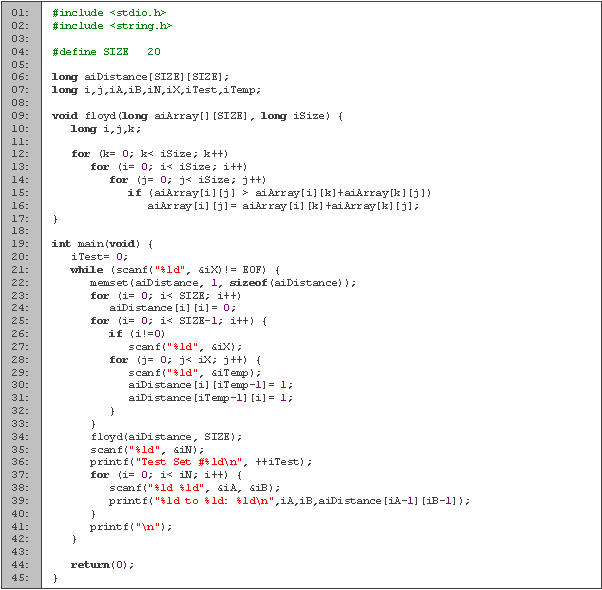Click the 'for (i= 0; i< iN; i++) {' line
Screen dimensions: 602x590
(166, 475)
